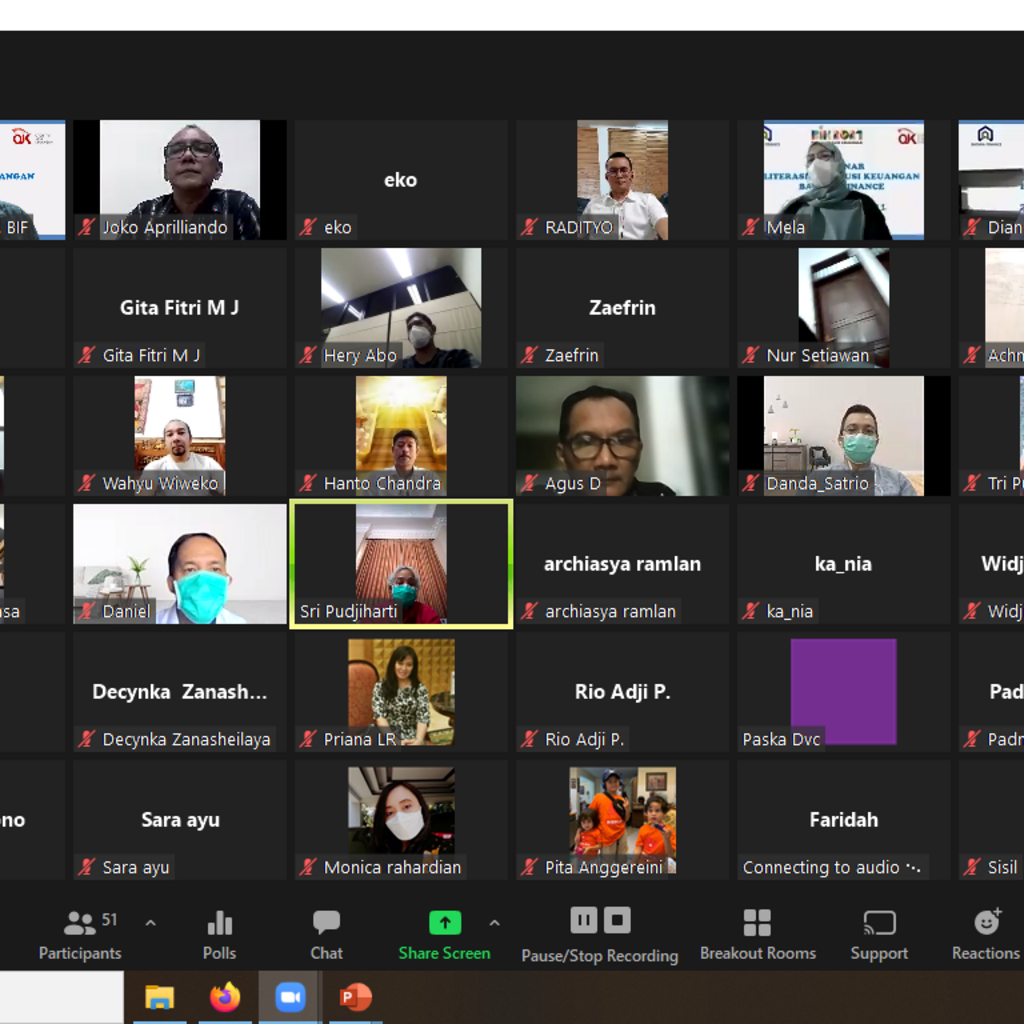Click the Support icon
Viewport: 1024px width, 1024px height.
(x=879, y=922)
